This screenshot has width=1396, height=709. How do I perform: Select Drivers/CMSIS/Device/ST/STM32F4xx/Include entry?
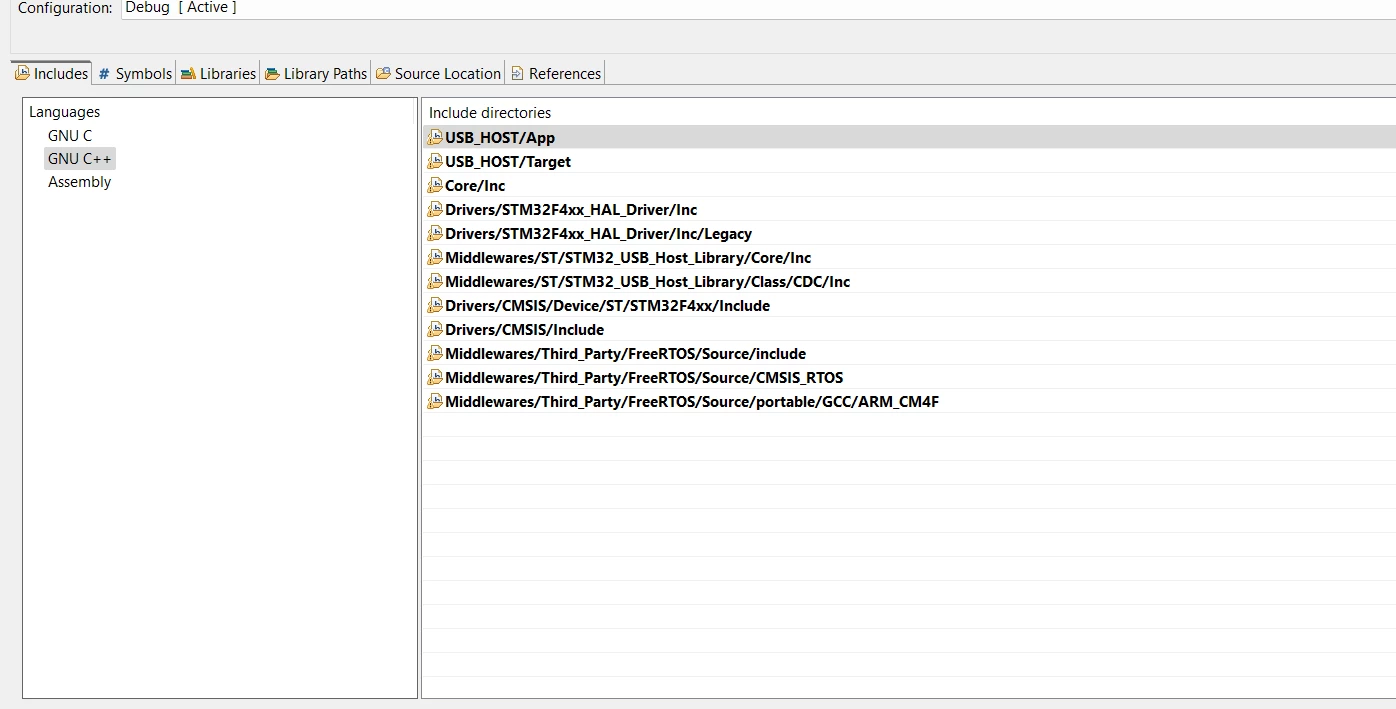(909, 305)
